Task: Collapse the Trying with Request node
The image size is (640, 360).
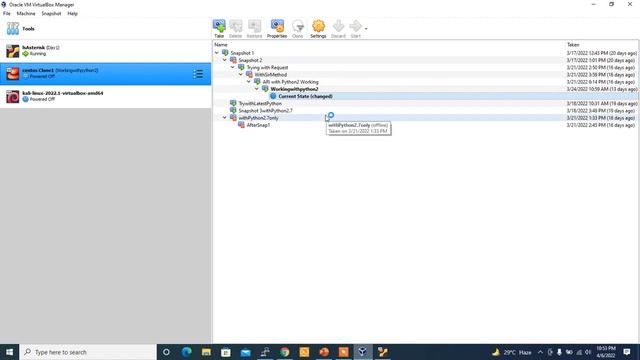Action: tap(233, 67)
